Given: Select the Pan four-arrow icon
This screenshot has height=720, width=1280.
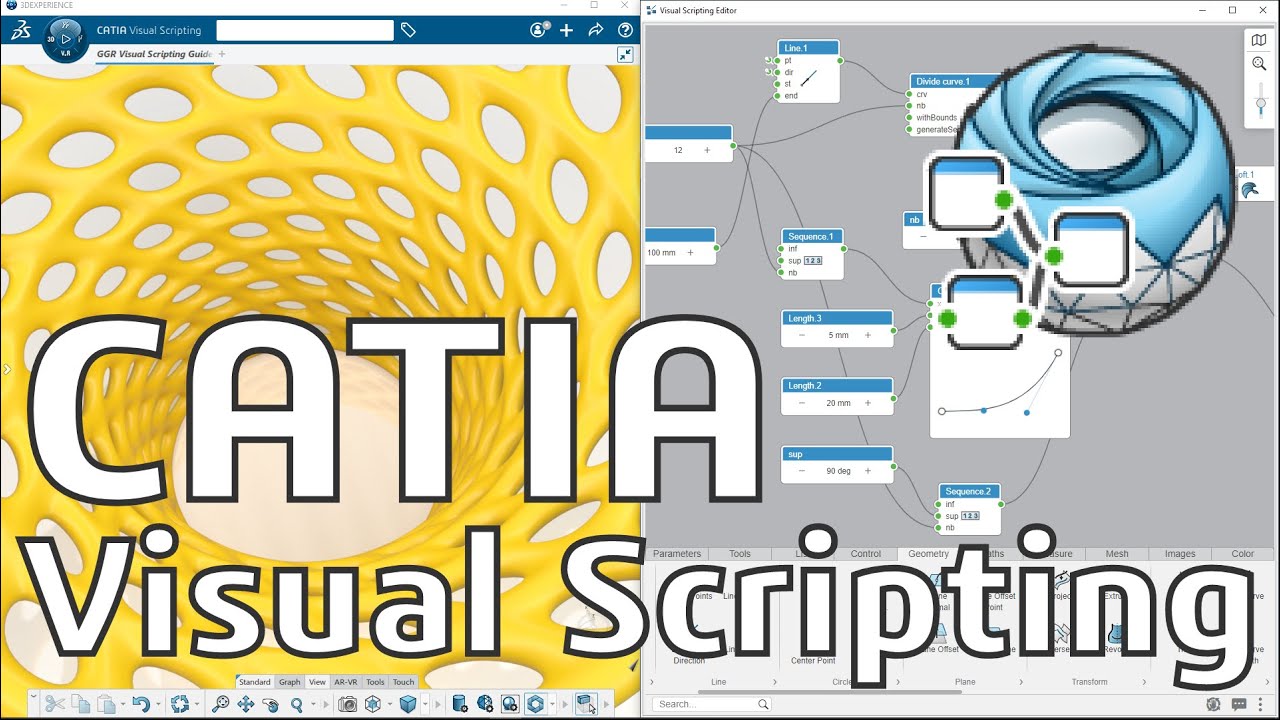Looking at the screenshot, I should (x=246, y=704).
